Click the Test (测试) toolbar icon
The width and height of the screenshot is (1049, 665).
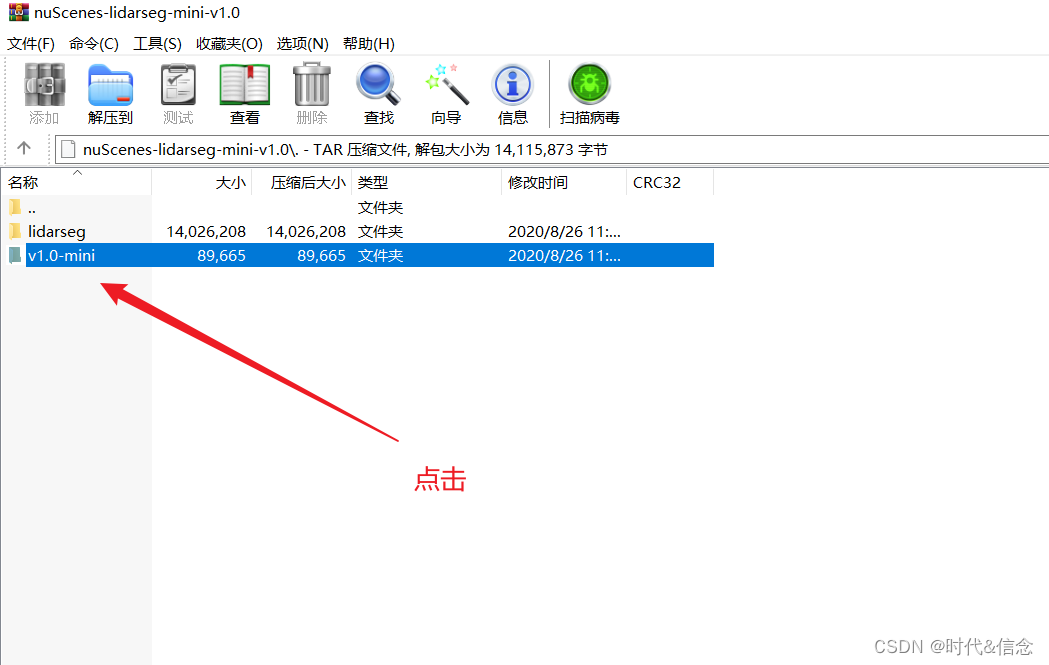point(178,85)
